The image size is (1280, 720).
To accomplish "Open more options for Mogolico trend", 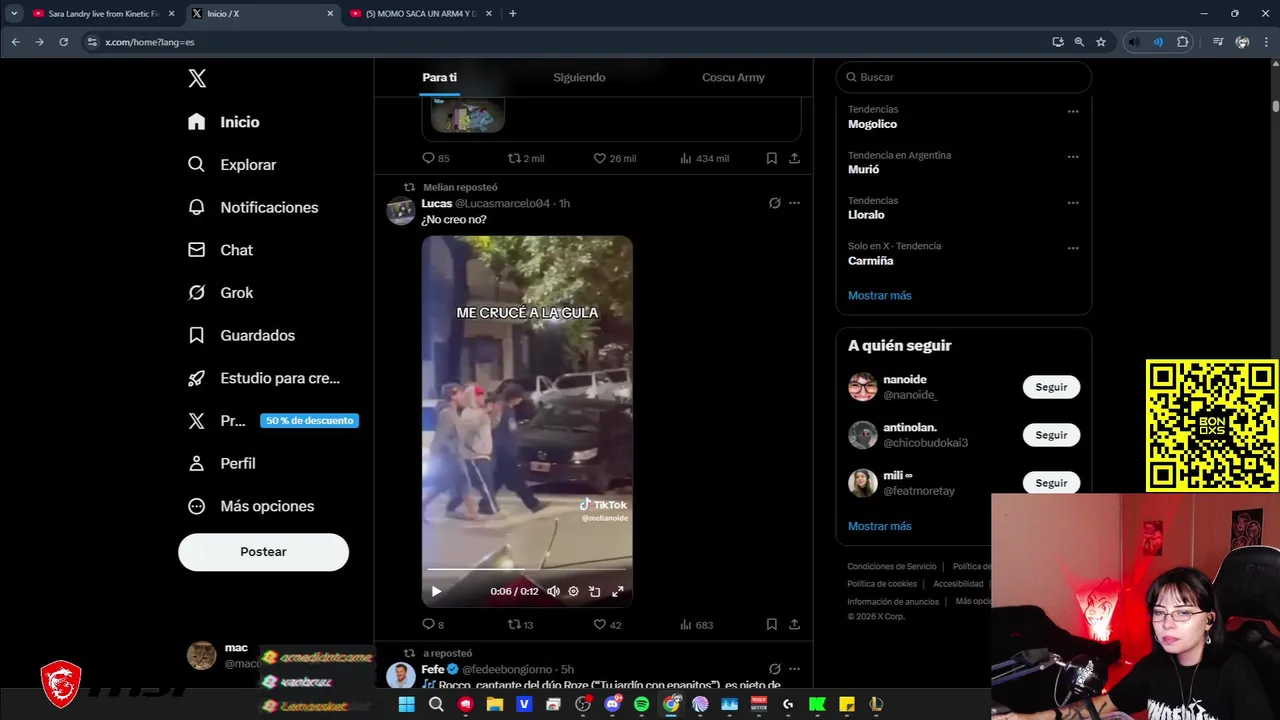I will pyautogui.click(x=1073, y=112).
